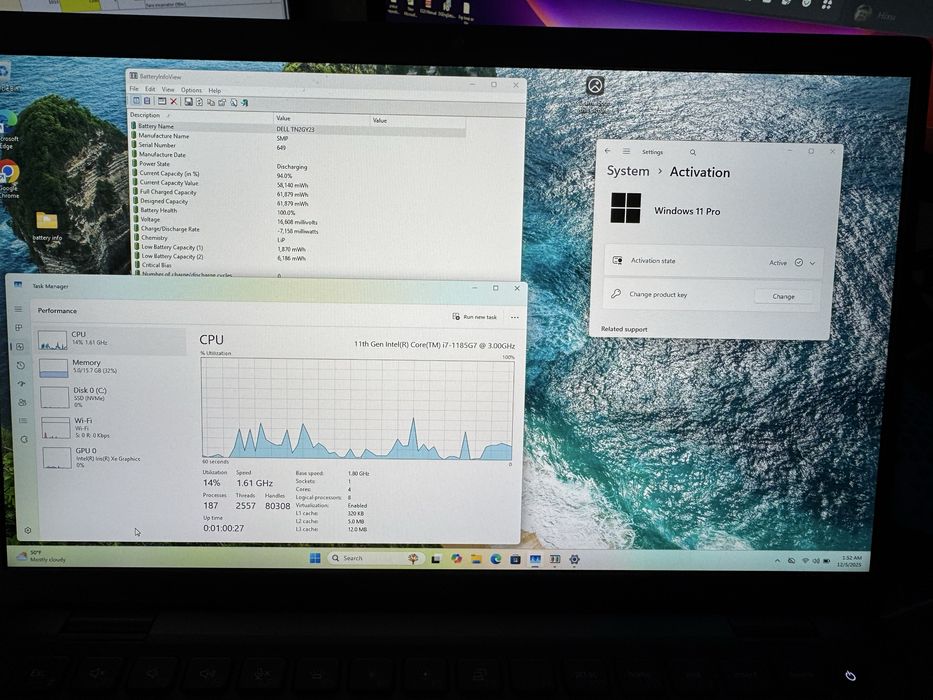
Task: Click the Find icon in BatteryInfoView toolbar
Action: tap(233, 102)
